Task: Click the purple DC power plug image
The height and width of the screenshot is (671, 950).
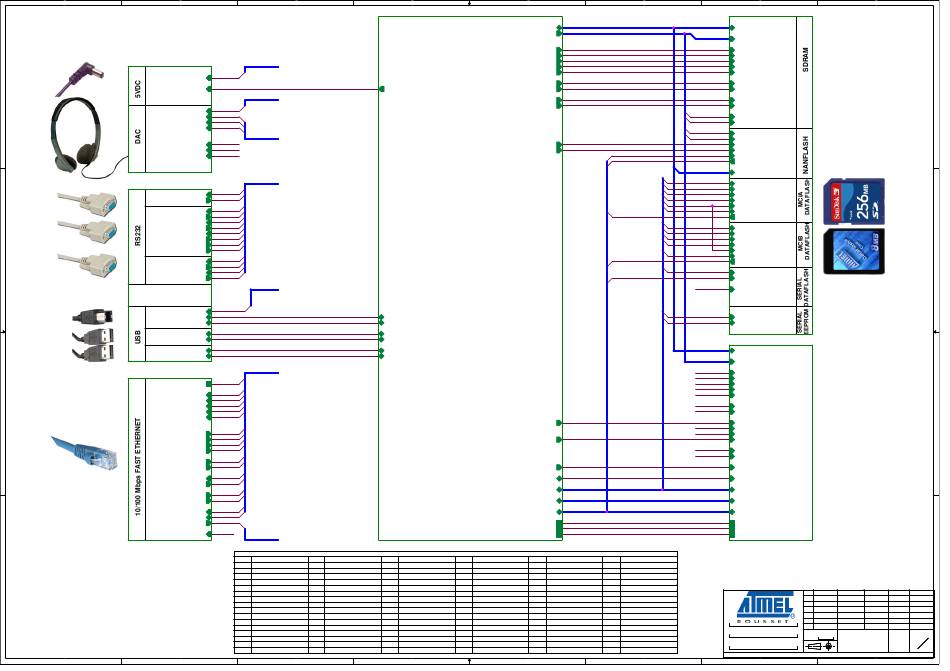Action: pos(80,79)
